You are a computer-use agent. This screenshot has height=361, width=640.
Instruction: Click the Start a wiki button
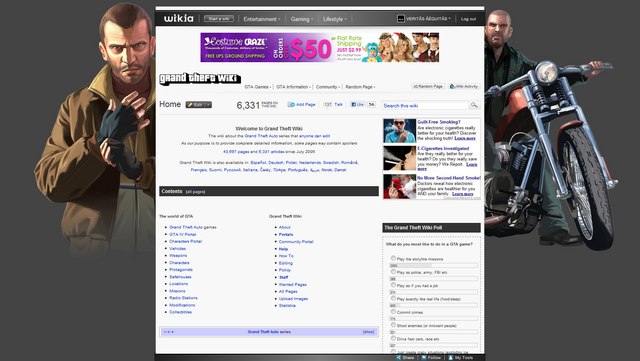pos(219,19)
